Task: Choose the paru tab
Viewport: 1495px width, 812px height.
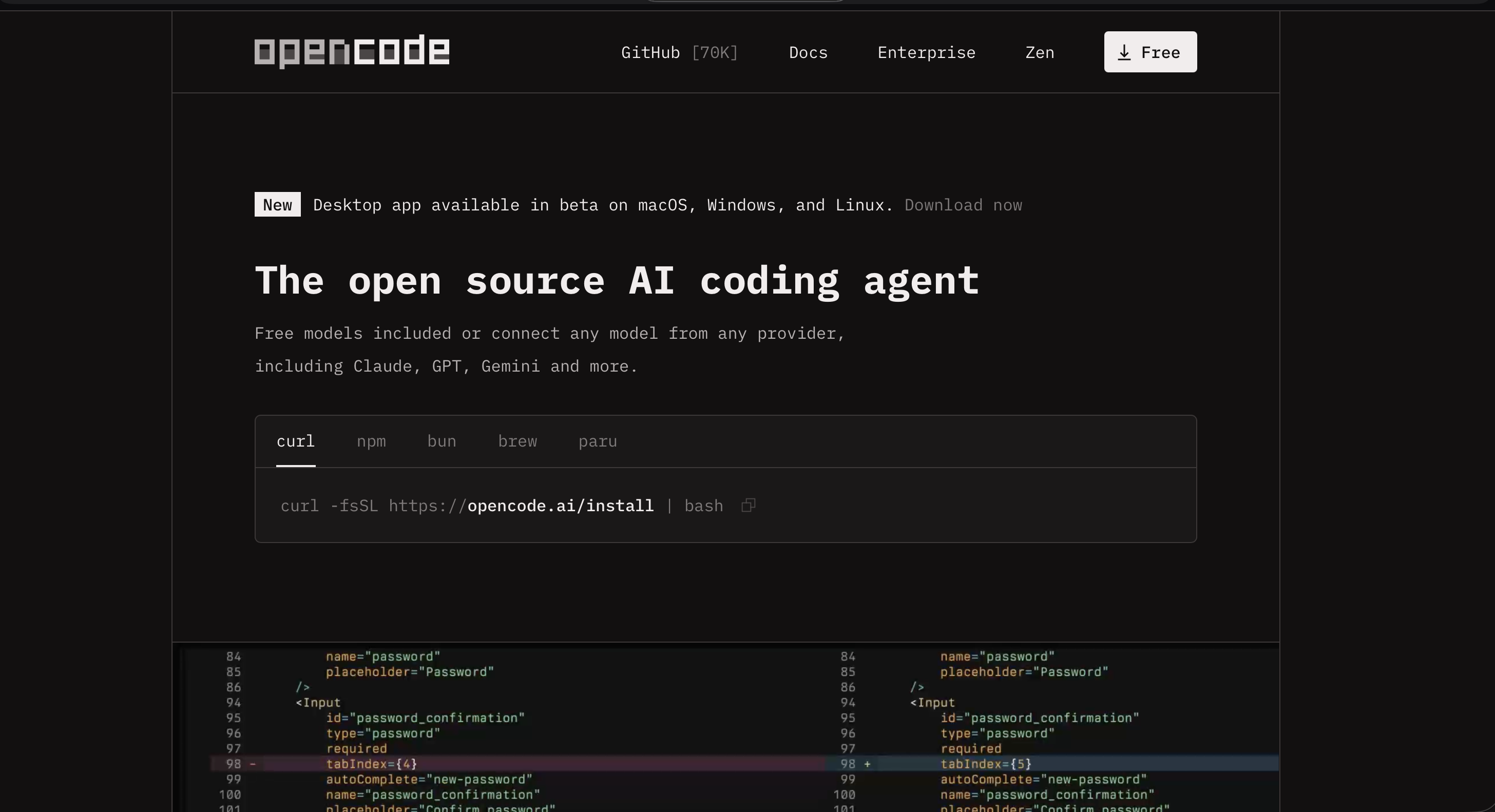Action: click(x=597, y=441)
